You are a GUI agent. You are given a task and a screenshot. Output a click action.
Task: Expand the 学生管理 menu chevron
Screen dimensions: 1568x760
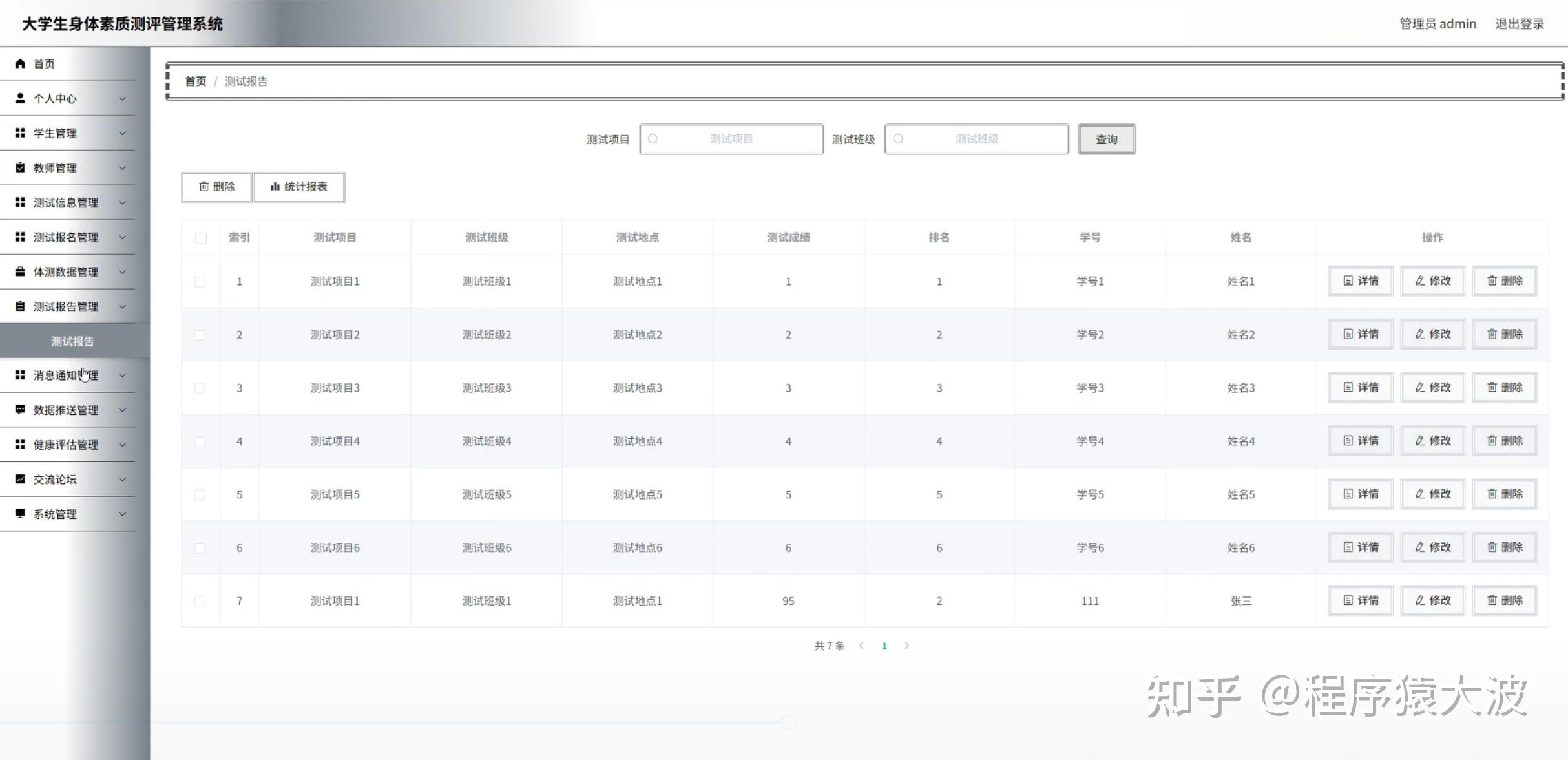[122, 133]
